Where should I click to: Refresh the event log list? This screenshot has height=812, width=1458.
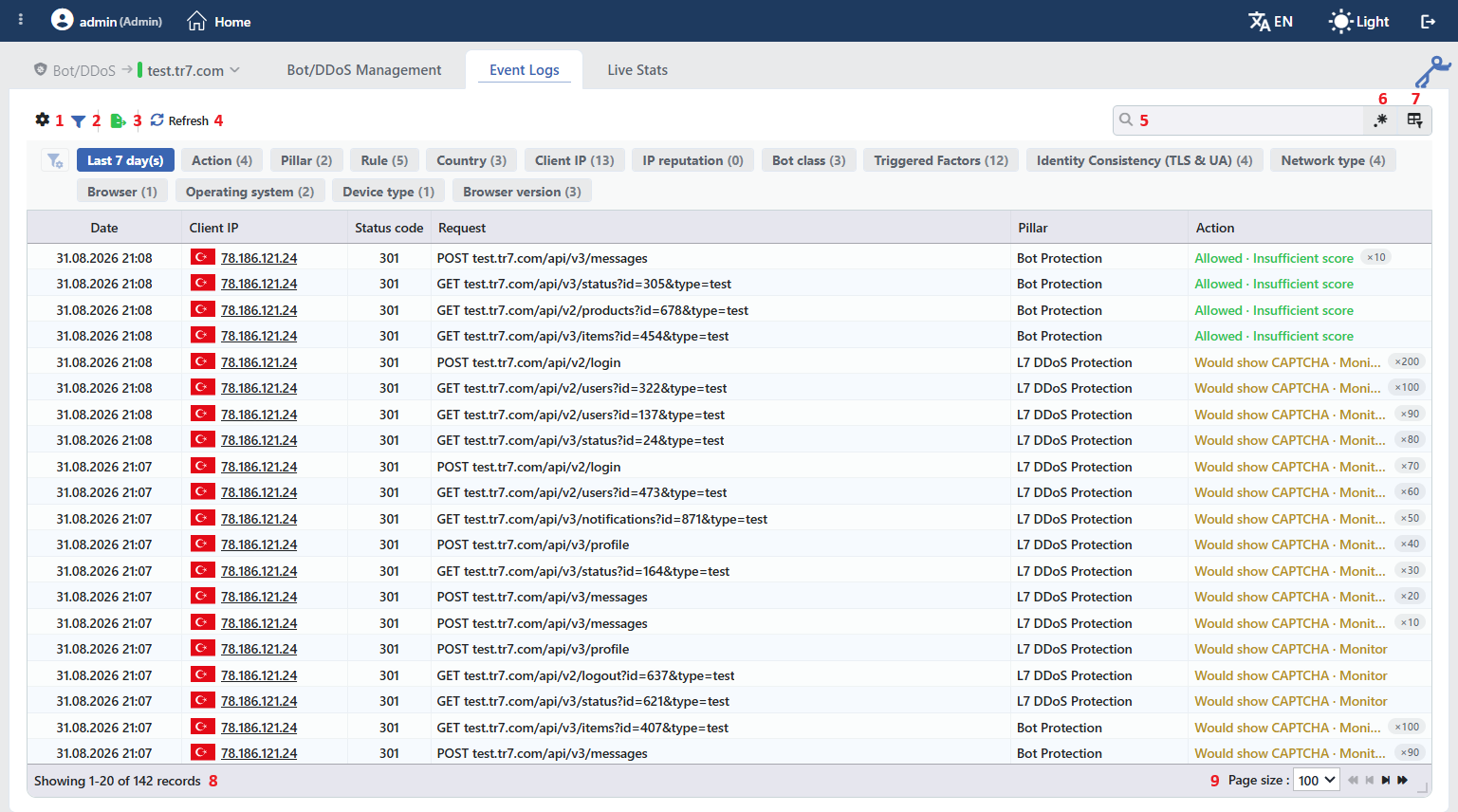pos(179,120)
